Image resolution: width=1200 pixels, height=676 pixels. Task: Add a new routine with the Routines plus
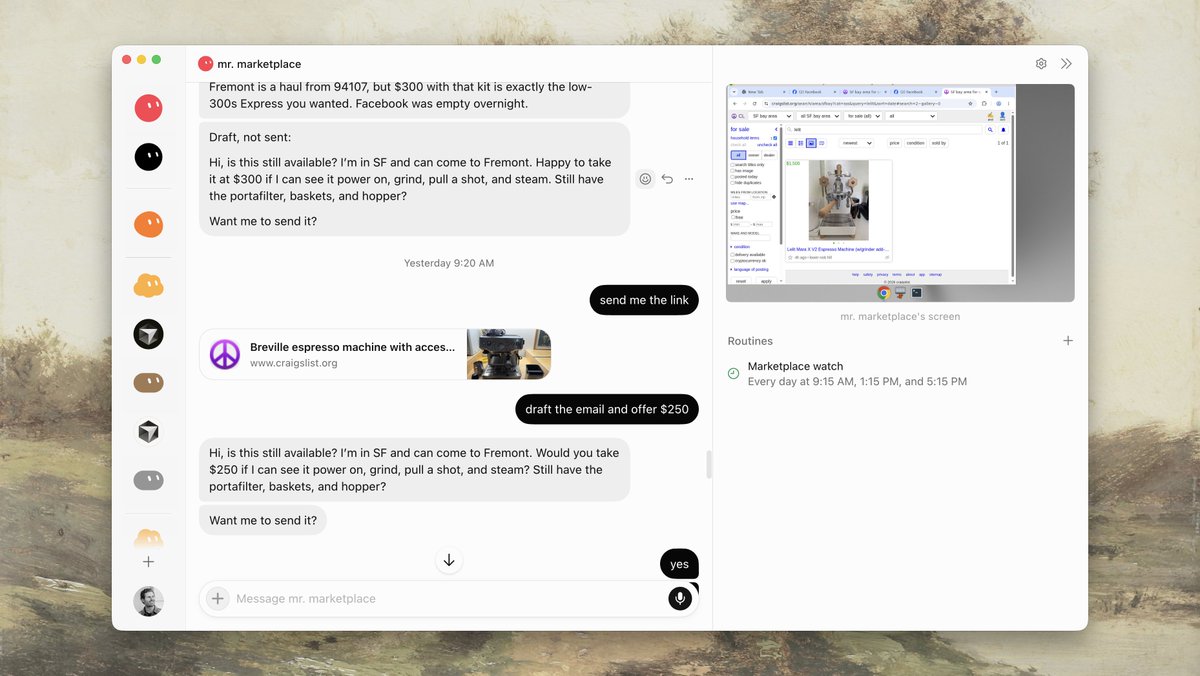[1068, 341]
